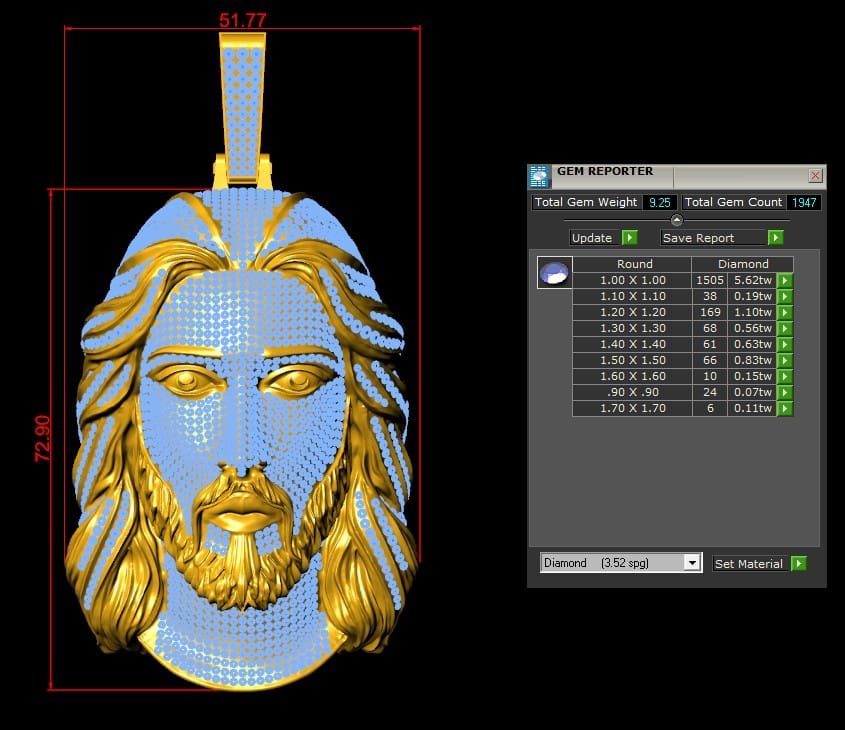Click green arrow for 1.20 X 1.20 row
Image resolution: width=845 pixels, height=730 pixels.
(x=785, y=313)
